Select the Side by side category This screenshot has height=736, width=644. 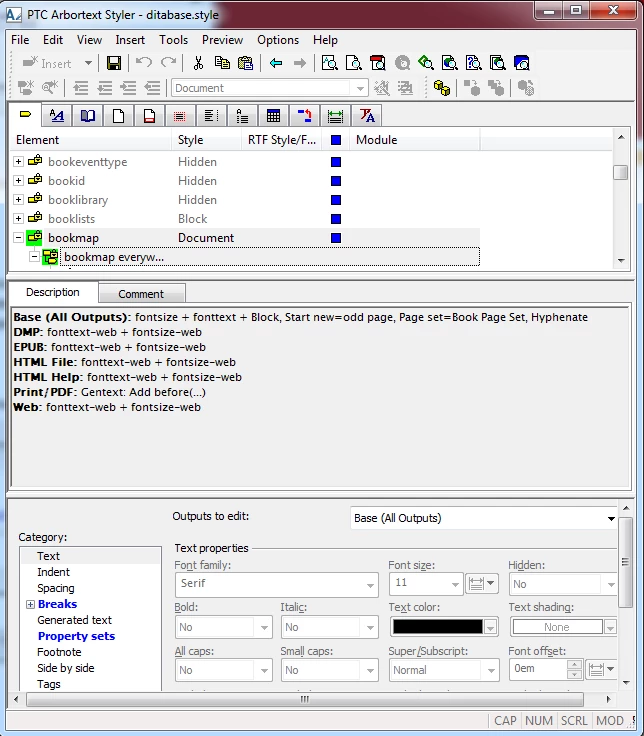pyautogui.click(x=66, y=668)
